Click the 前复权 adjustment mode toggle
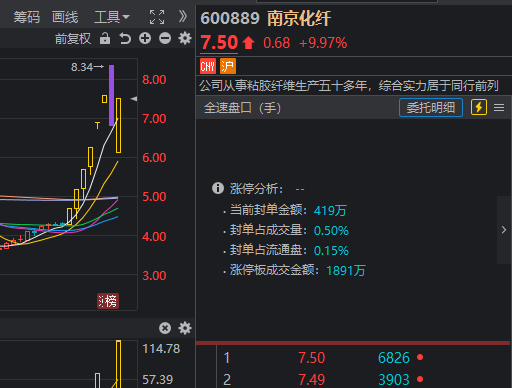 point(73,39)
